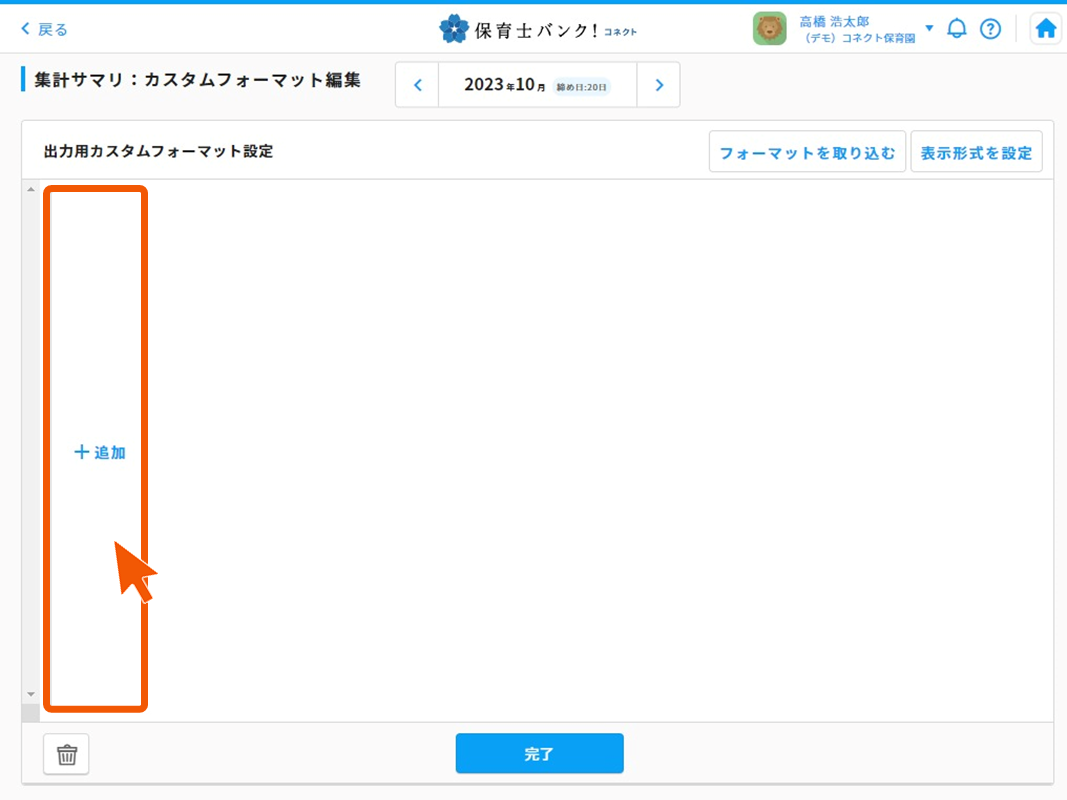Screen dimensions: 1067x800
Task: Open 表示形式を設定 settings
Action: (x=976, y=151)
